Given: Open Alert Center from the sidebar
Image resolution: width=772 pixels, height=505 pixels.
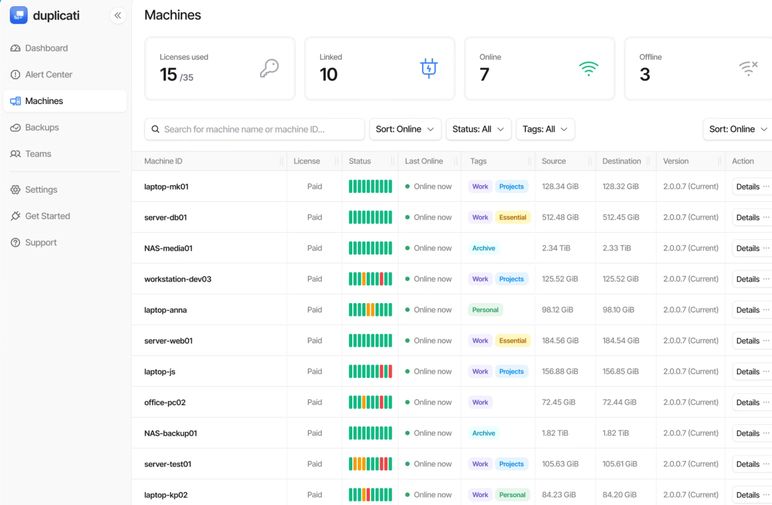Looking at the screenshot, I should click(x=65, y=75).
